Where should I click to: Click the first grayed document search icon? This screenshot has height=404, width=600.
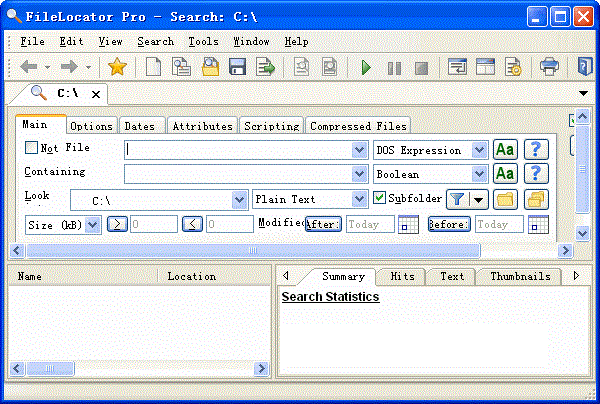click(x=302, y=67)
